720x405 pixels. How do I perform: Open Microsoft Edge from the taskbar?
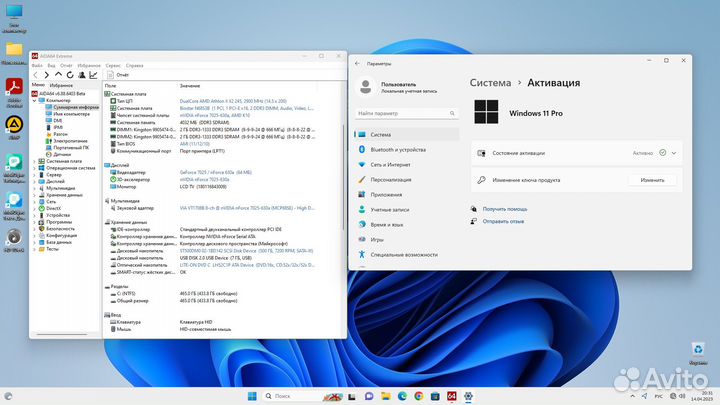[402, 396]
